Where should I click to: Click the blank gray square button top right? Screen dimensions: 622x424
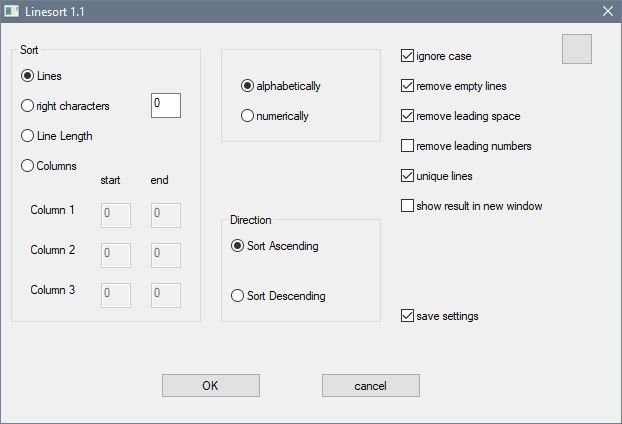pos(576,49)
